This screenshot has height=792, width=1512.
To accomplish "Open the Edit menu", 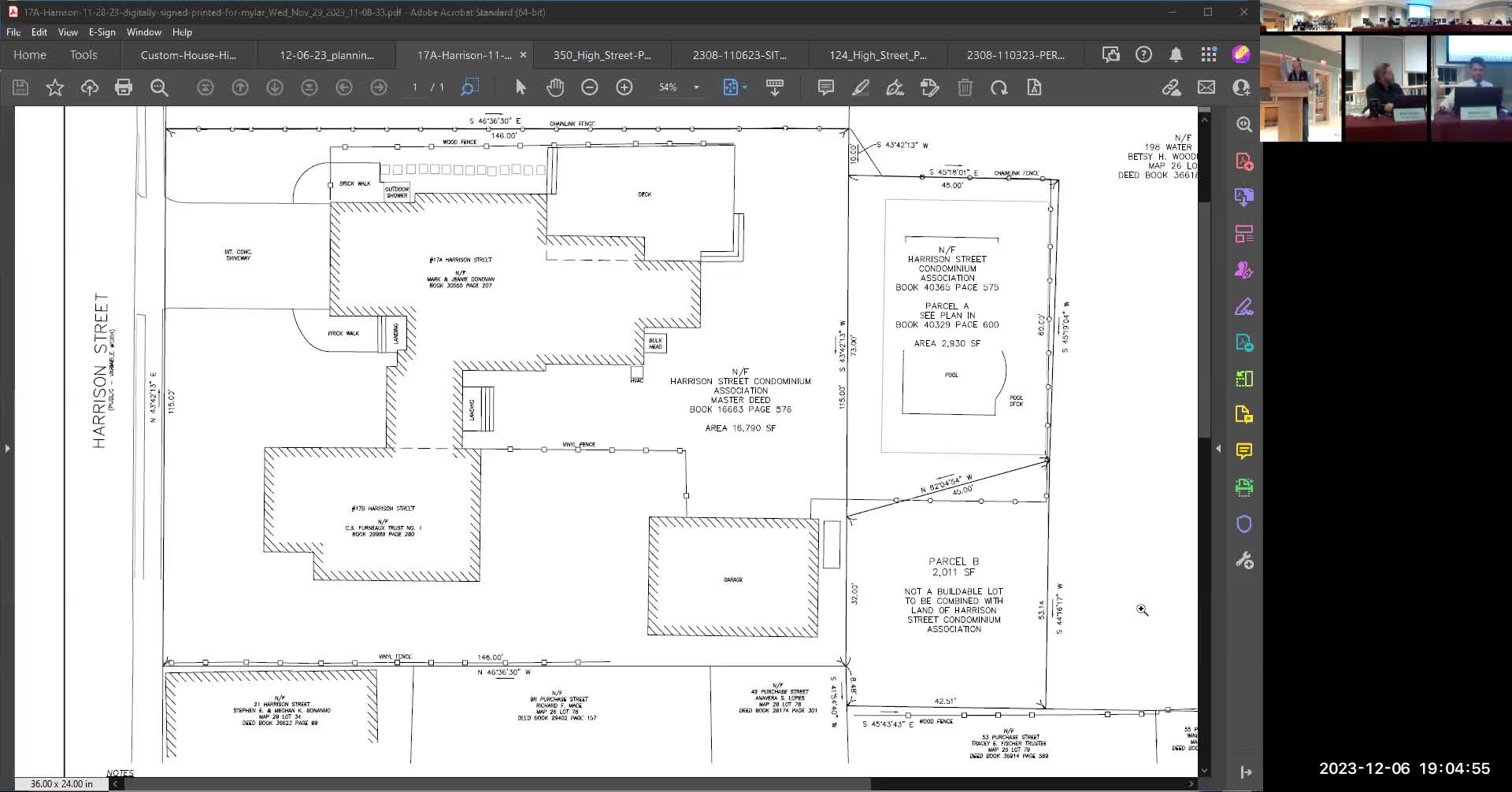I will click(39, 32).
